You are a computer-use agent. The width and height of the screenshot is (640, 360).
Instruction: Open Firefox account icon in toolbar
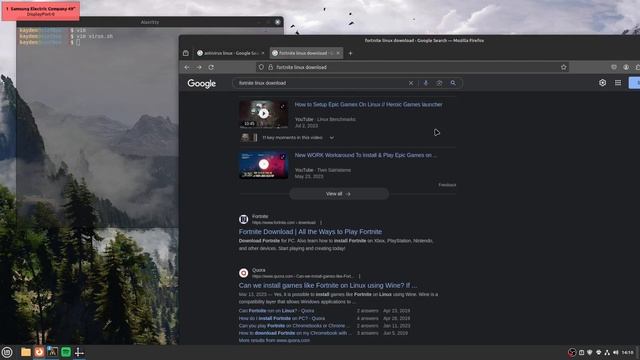pyautogui.click(x=626, y=67)
